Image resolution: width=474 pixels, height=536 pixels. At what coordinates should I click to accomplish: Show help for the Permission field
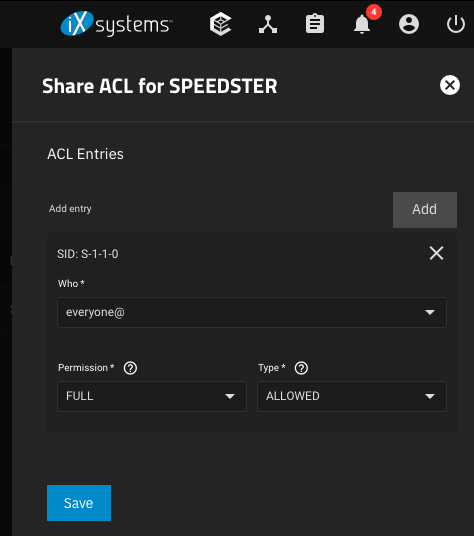tap(130, 368)
